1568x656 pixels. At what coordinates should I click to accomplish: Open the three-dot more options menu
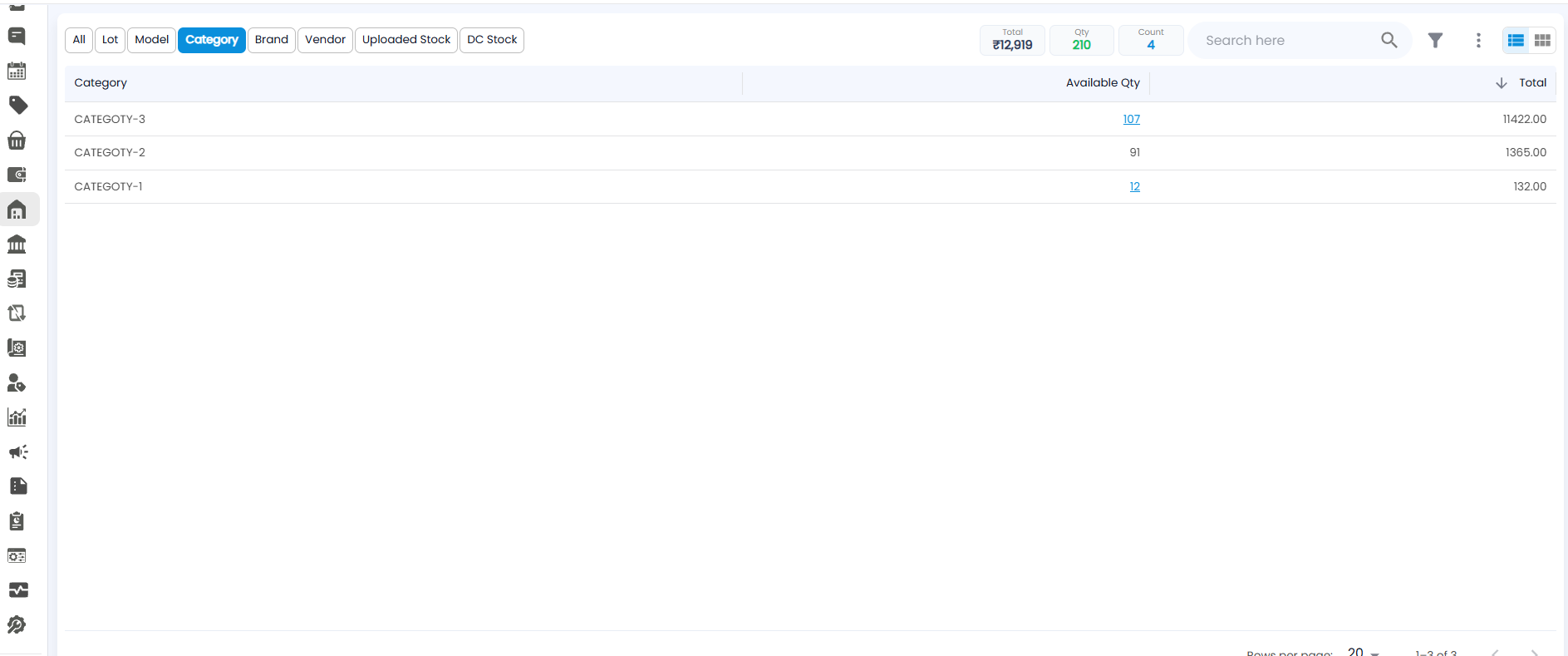pyautogui.click(x=1478, y=40)
